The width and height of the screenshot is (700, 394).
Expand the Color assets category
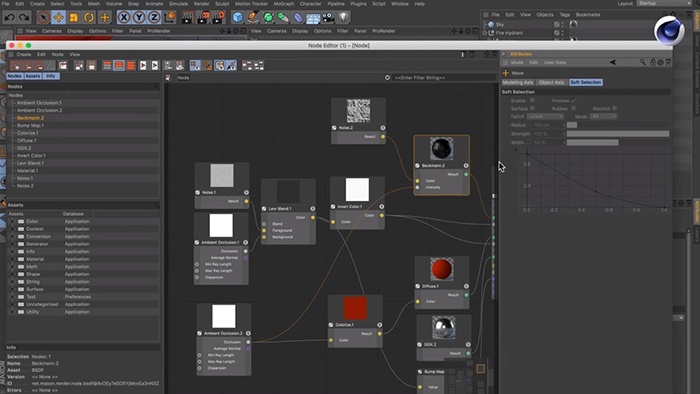click(x=12, y=221)
